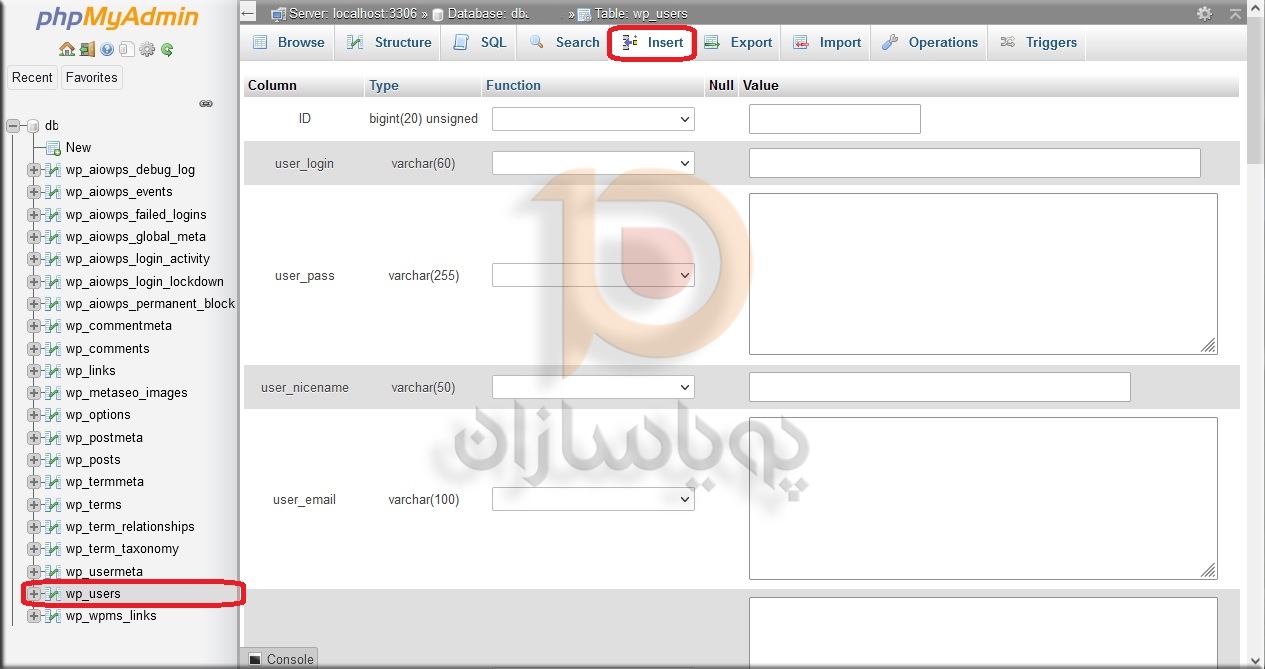Open the Function dropdown for user_email

tap(593, 499)
